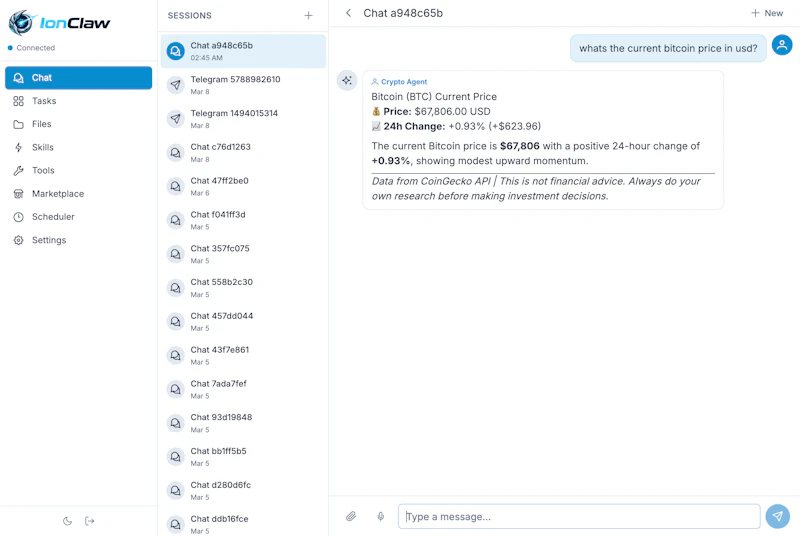Image resolution: width=800 pixels, height=536 pixels.
Task: Open session Telegram 5788982610
Action: (243, 85)
